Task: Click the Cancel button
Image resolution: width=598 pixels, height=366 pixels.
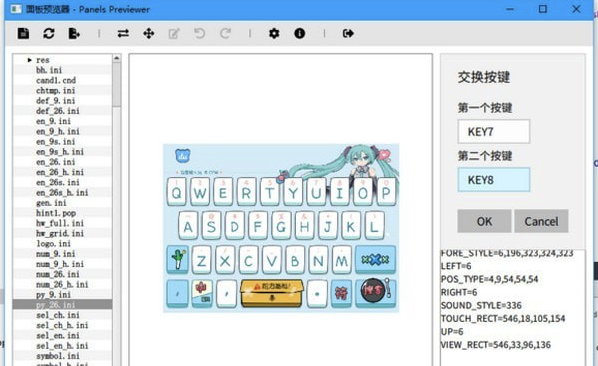Action: [x=541, y=221]
